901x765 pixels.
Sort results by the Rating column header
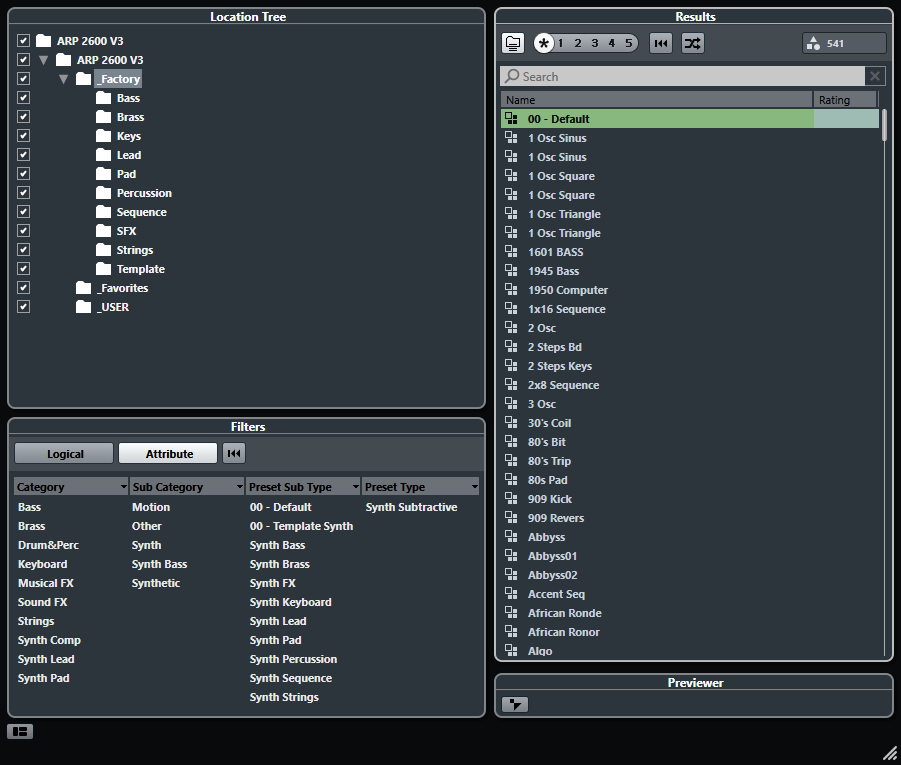[x=845, y=99]
